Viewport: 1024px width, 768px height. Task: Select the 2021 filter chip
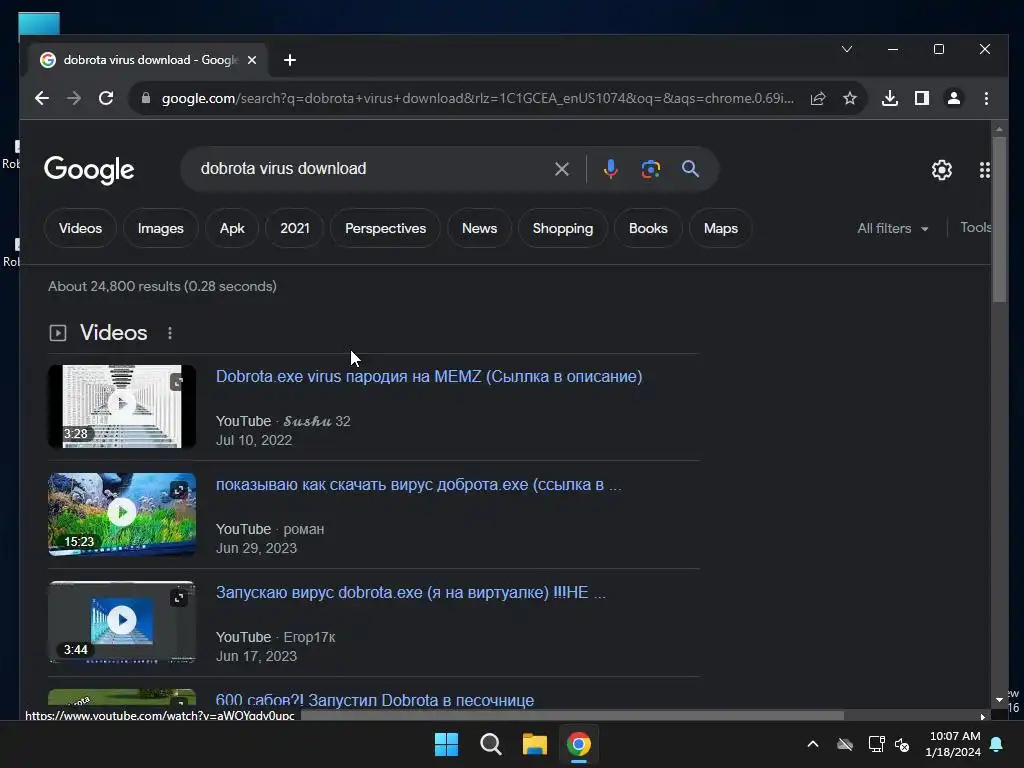point(295,229)
